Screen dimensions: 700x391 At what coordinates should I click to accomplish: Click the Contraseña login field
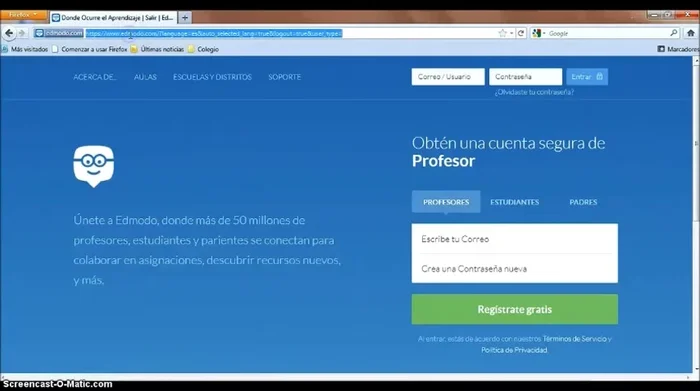point(525,77)
